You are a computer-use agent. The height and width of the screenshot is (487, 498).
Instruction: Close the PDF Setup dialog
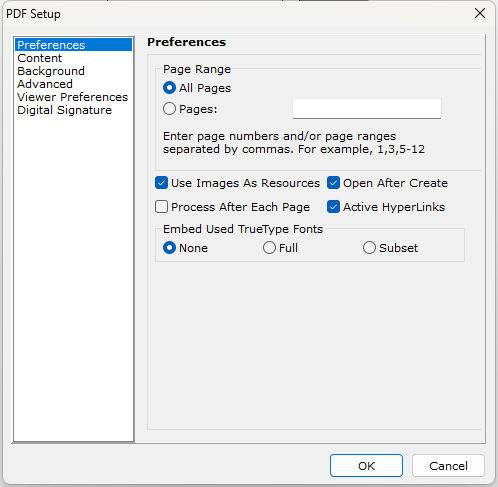point(480,13)
